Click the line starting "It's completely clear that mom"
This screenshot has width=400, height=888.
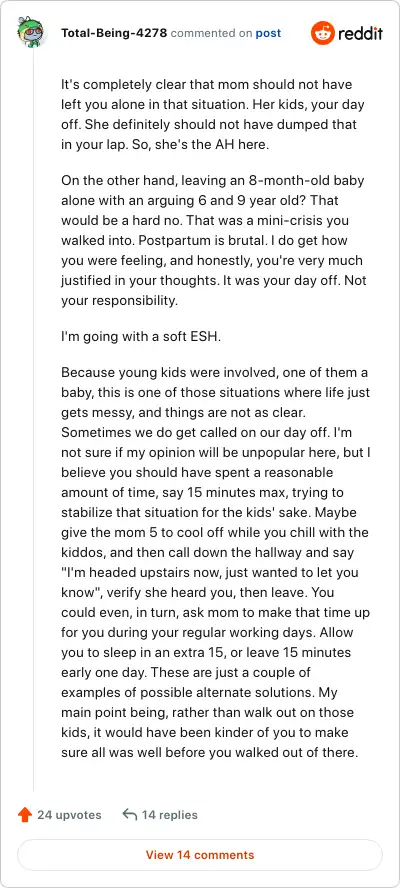click(x=207, y=85)
